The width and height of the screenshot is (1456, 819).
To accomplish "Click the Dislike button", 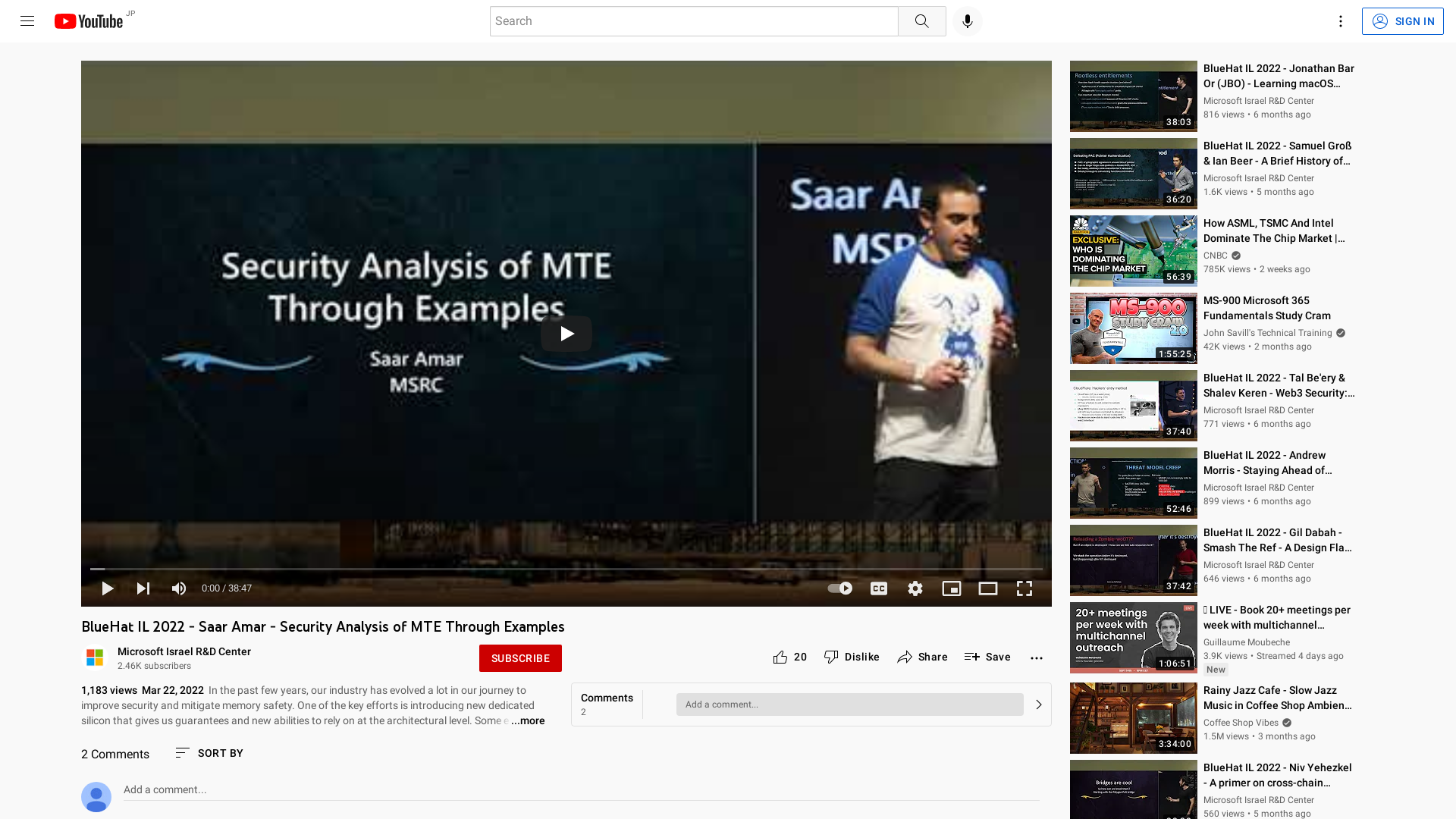I will pos(852,657).
